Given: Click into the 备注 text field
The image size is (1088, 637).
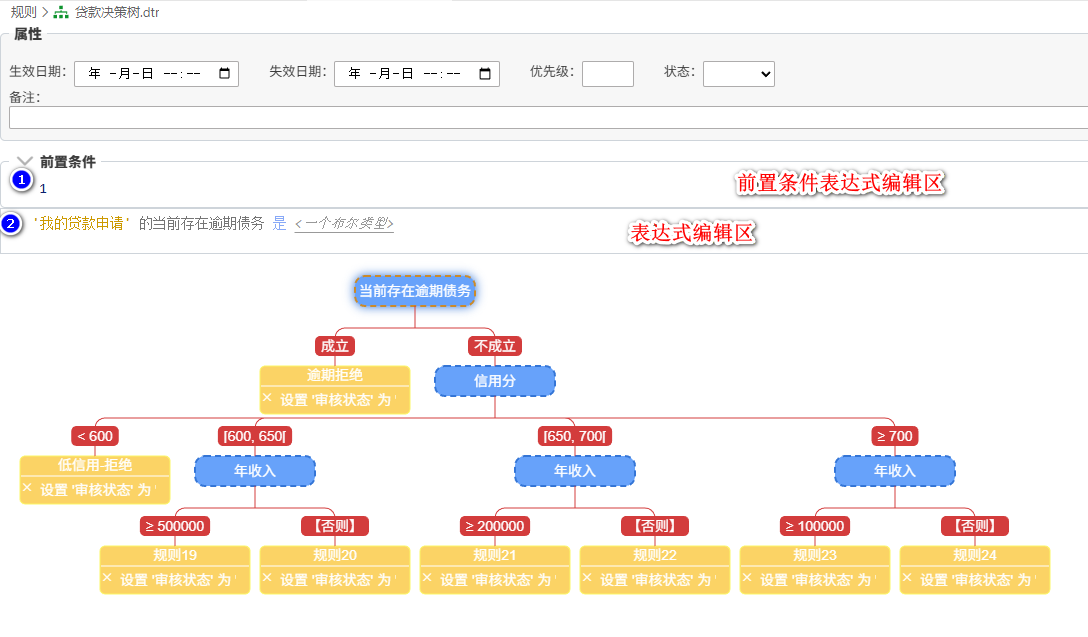Looking at the screenshot, I should [545, 118].
